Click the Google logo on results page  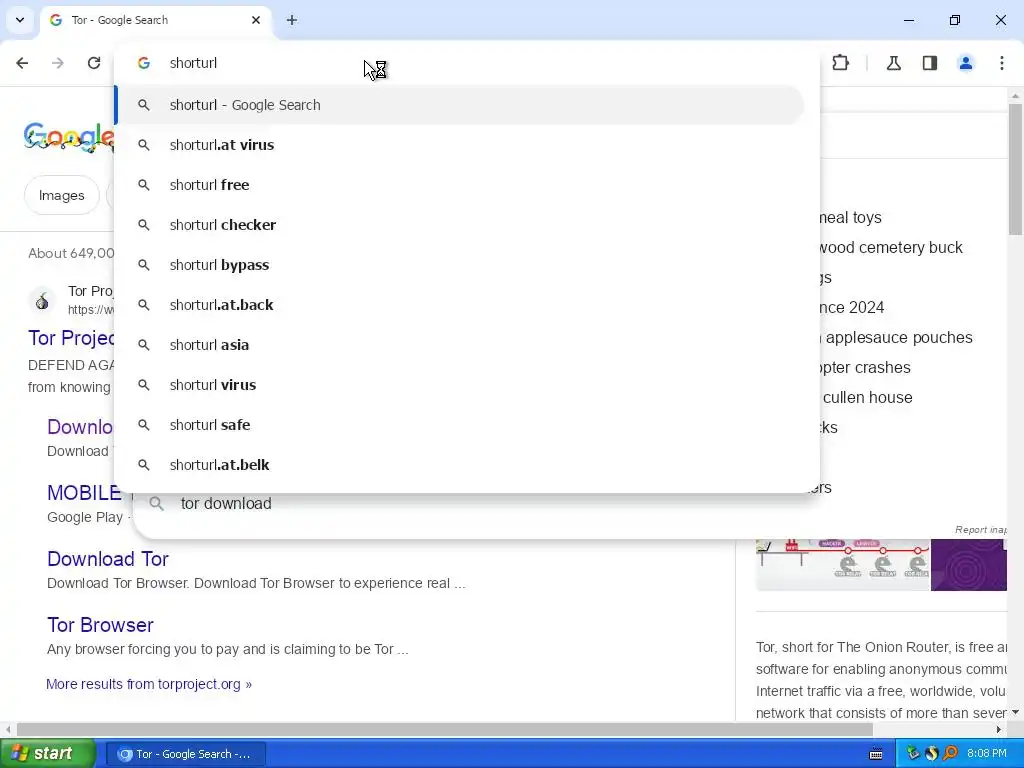69,137
